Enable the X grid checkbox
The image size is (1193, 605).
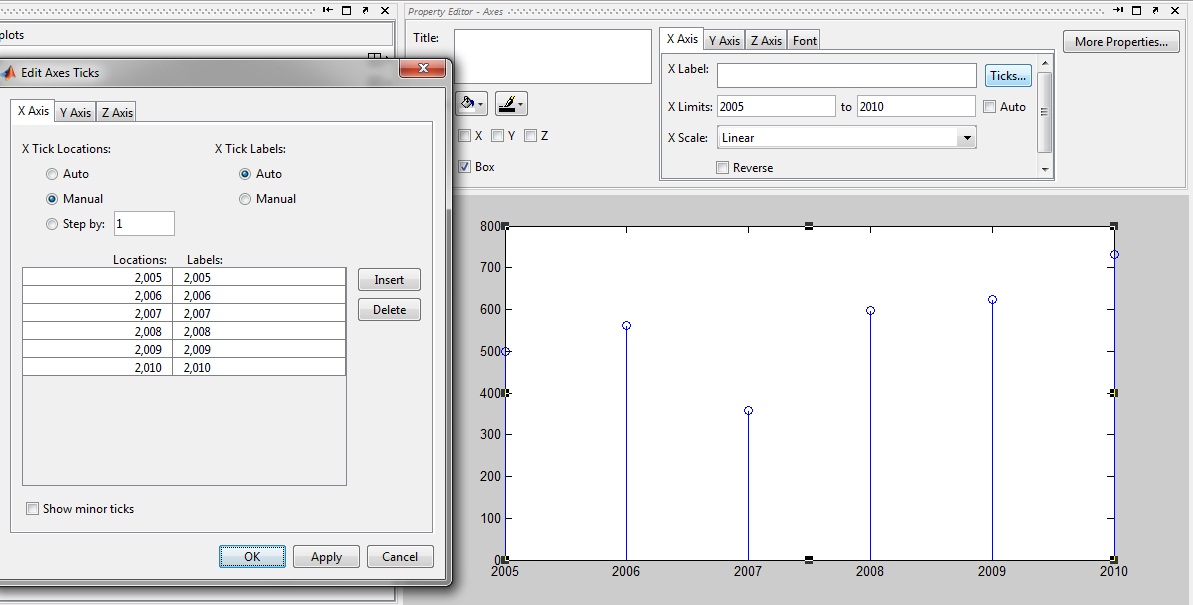pyautogui.click(x=463, y=136)
